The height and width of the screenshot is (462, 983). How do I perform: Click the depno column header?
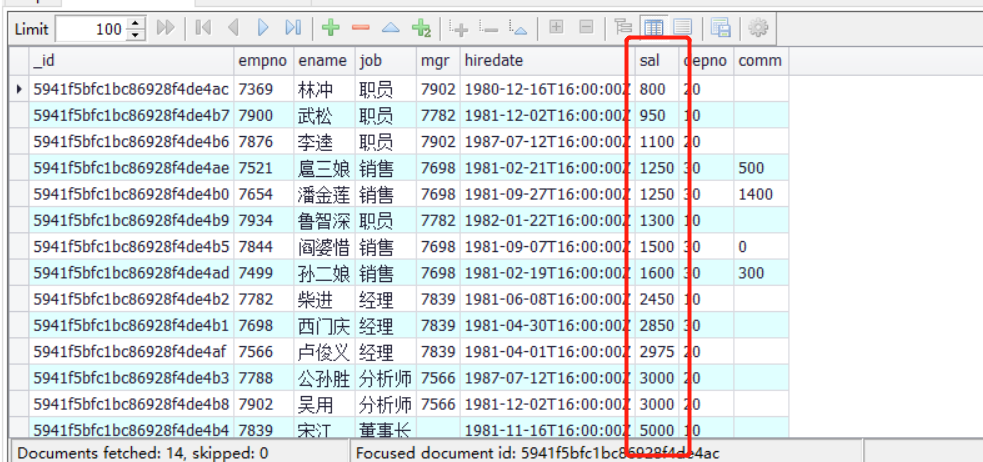(706, 61)
